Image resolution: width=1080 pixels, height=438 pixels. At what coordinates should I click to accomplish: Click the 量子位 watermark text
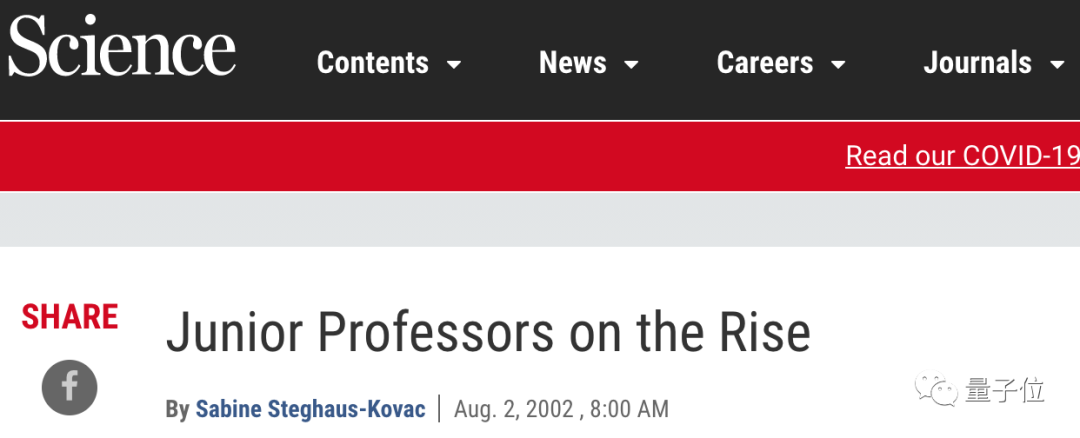[1004, 391]
